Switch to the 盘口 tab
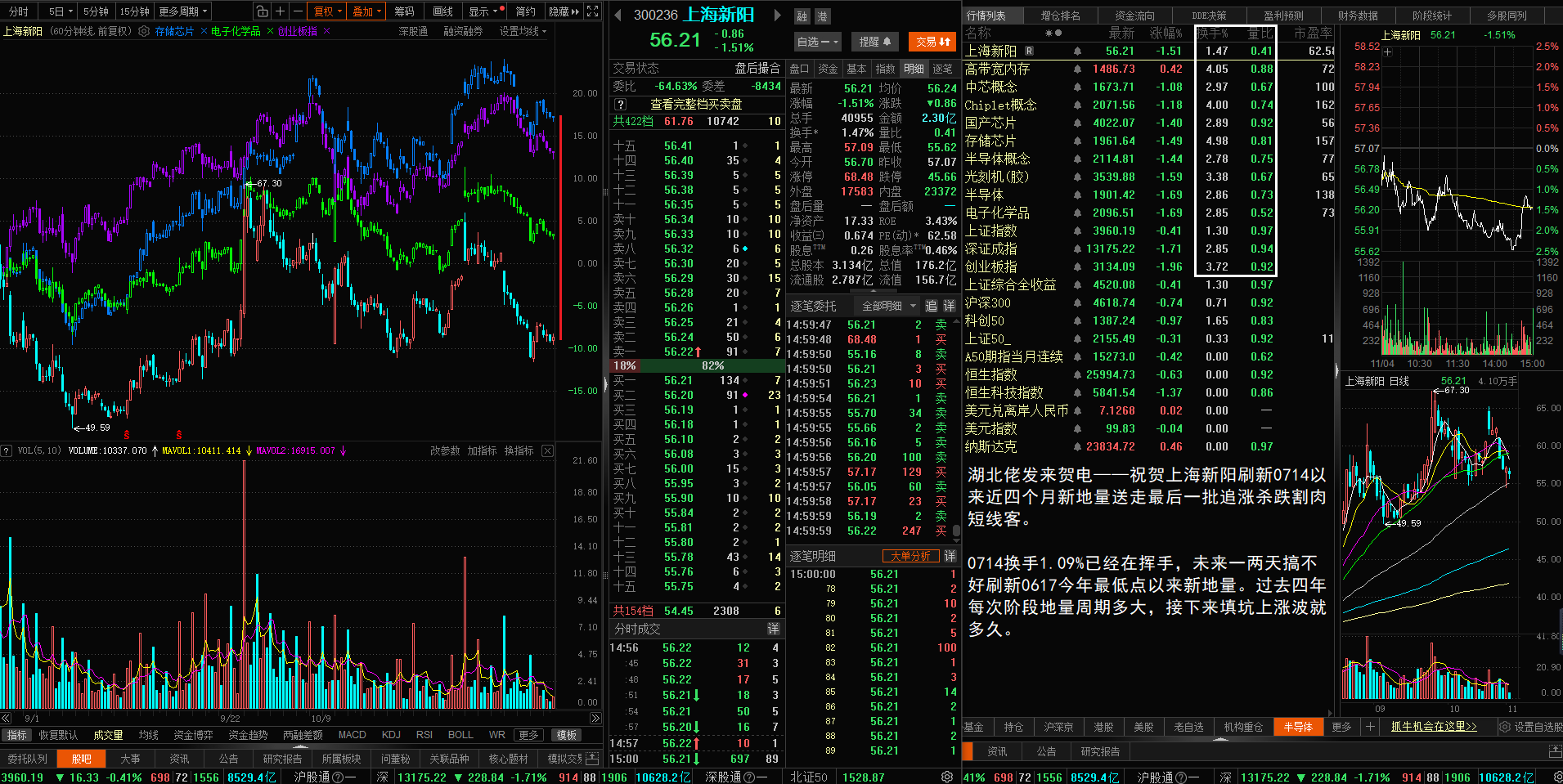Image resolution: width=1563 pixels, height=784 pixels. (x=799, y=69)
